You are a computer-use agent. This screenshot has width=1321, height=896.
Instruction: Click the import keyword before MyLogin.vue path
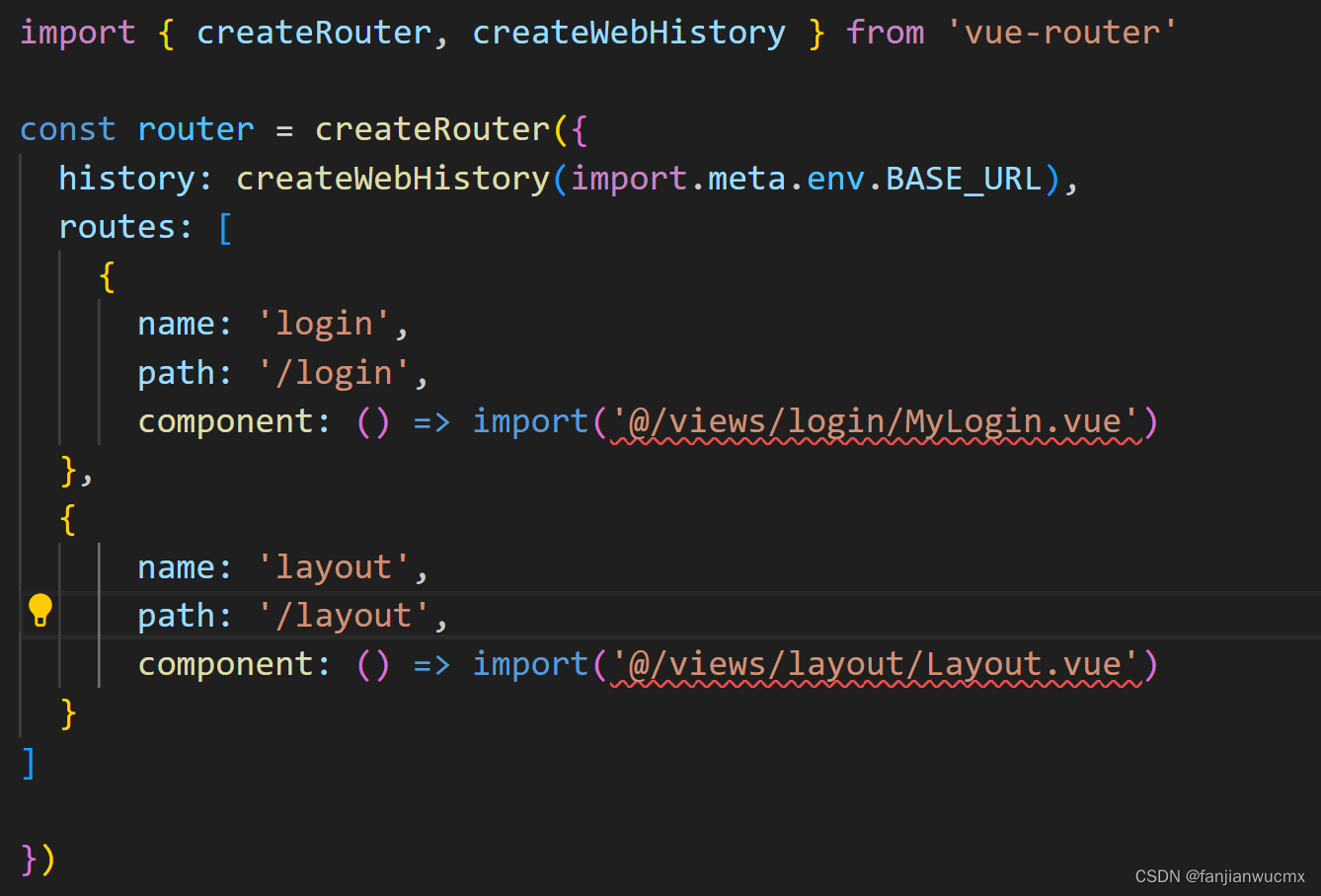[530, 421]
